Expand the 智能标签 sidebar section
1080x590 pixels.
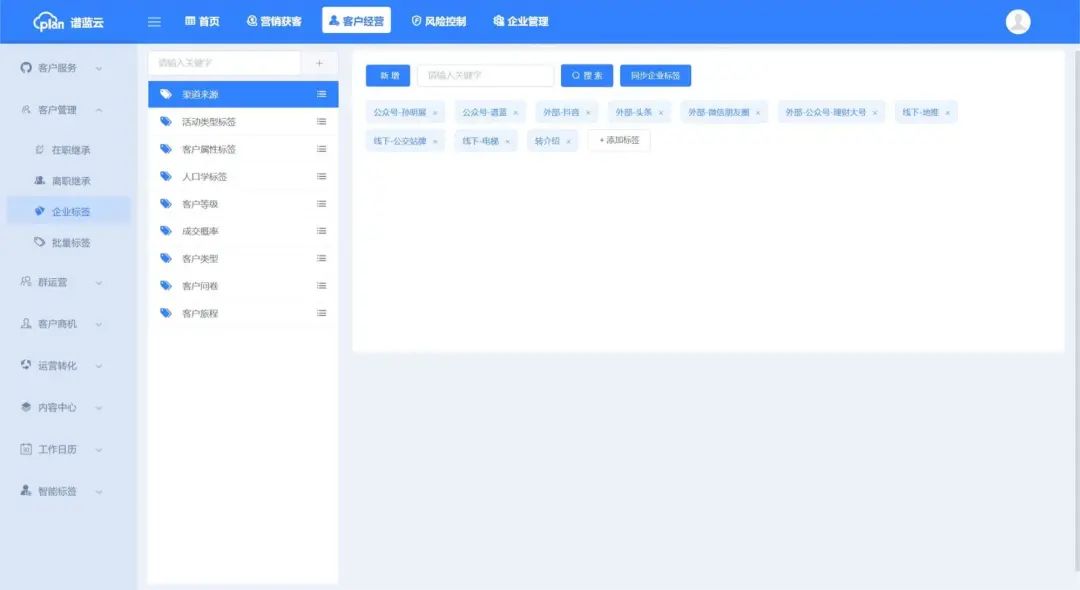[62, 491]
